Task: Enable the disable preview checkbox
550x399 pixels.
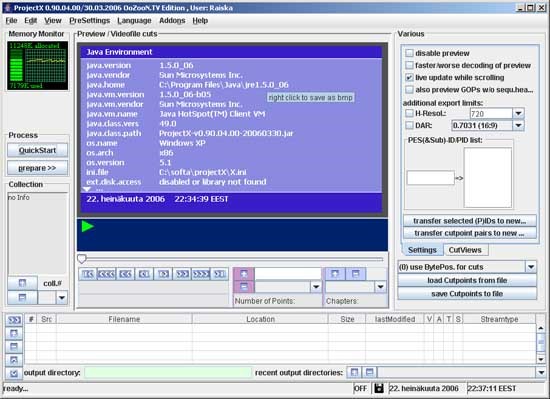Action: tap(409, 53)
